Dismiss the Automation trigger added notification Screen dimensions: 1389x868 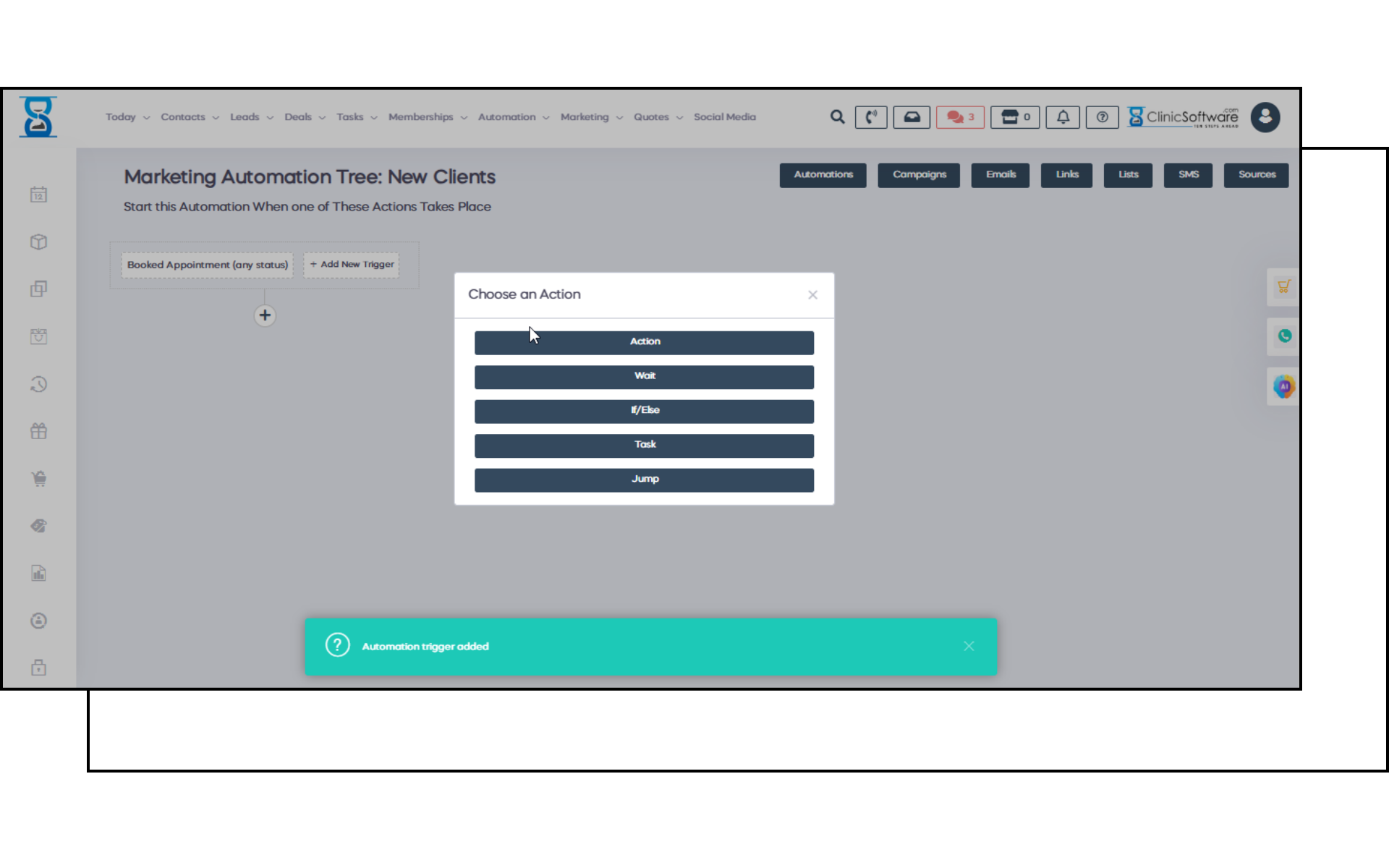click(x=969, y=646)
